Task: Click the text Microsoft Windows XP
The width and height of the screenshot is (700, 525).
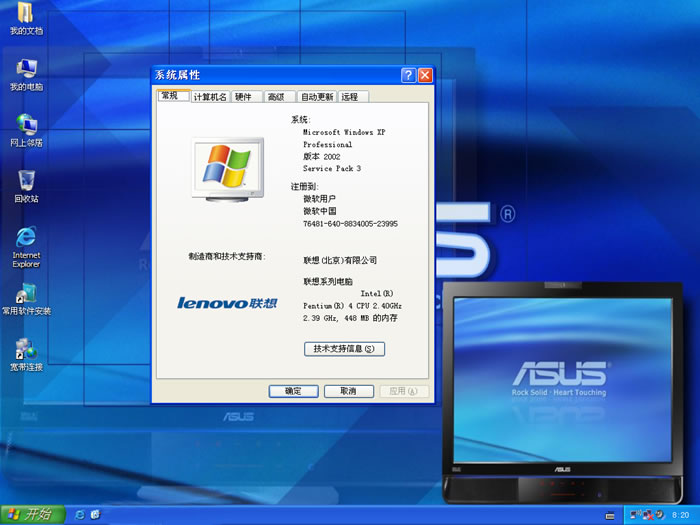Action: tap(344, 132)
